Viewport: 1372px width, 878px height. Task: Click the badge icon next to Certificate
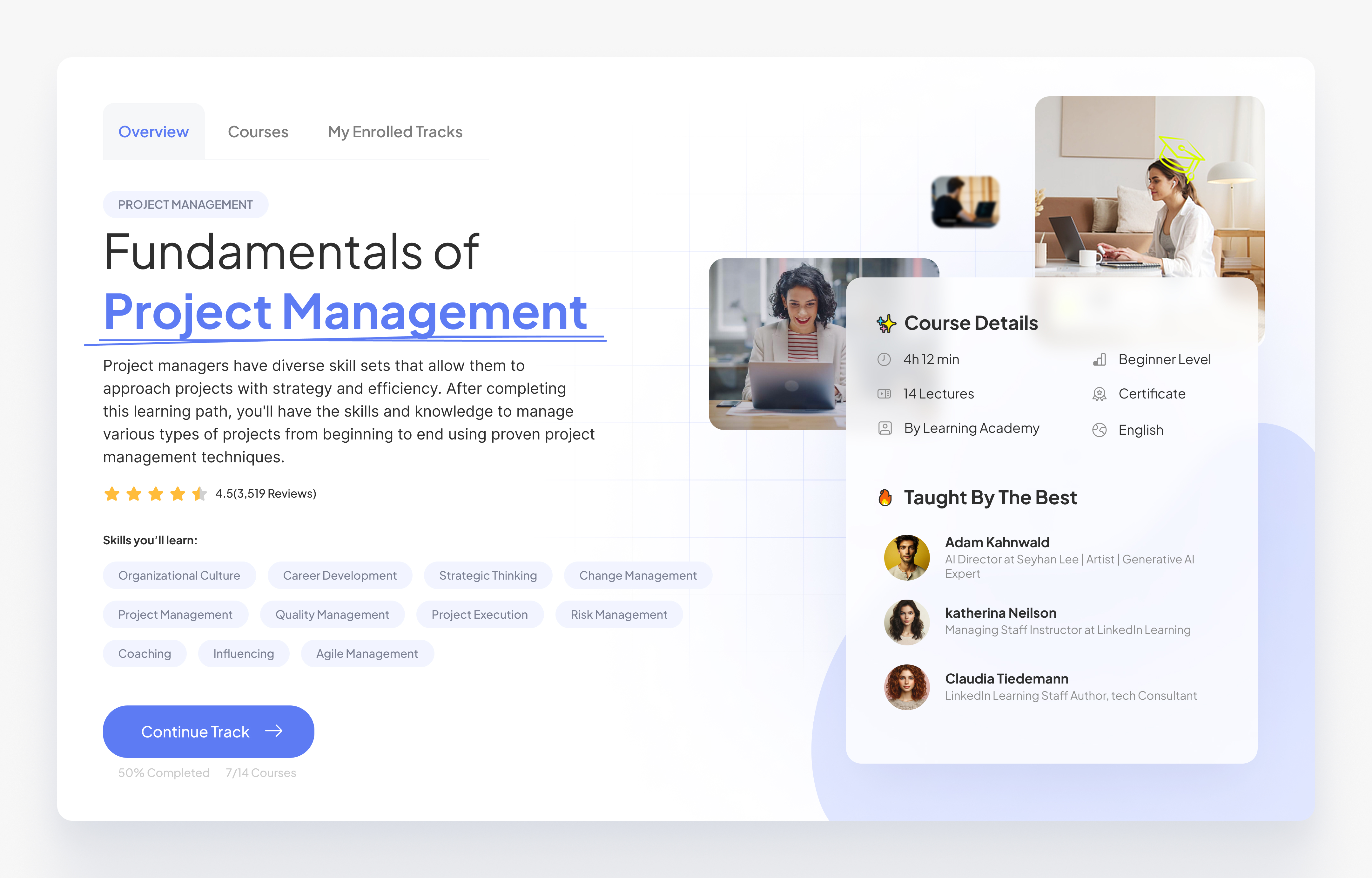pos(1100,394)
